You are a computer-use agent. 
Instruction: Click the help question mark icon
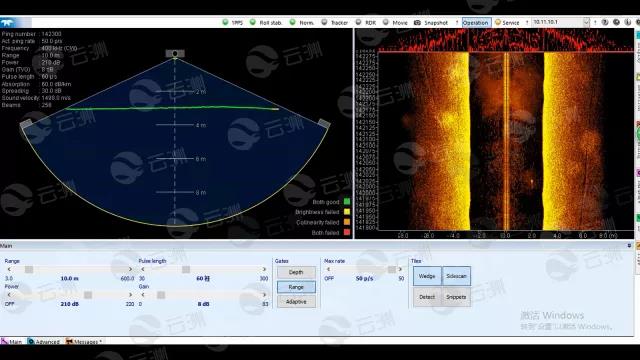(605, 22)
